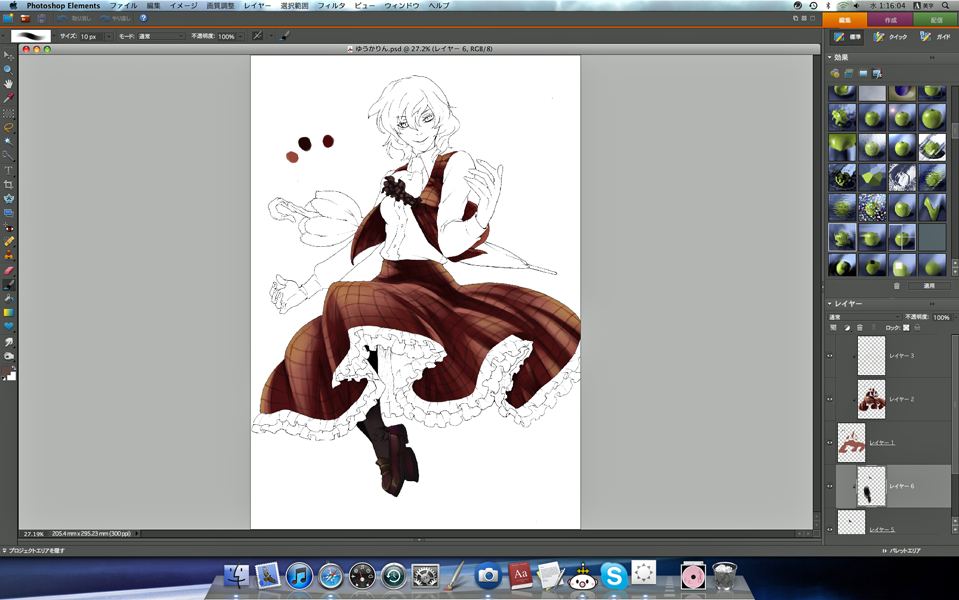Viewport: 959px width, 600px height.
Task: Select the blue heart Custom Shape tool
Action: [x=9, y=327]
